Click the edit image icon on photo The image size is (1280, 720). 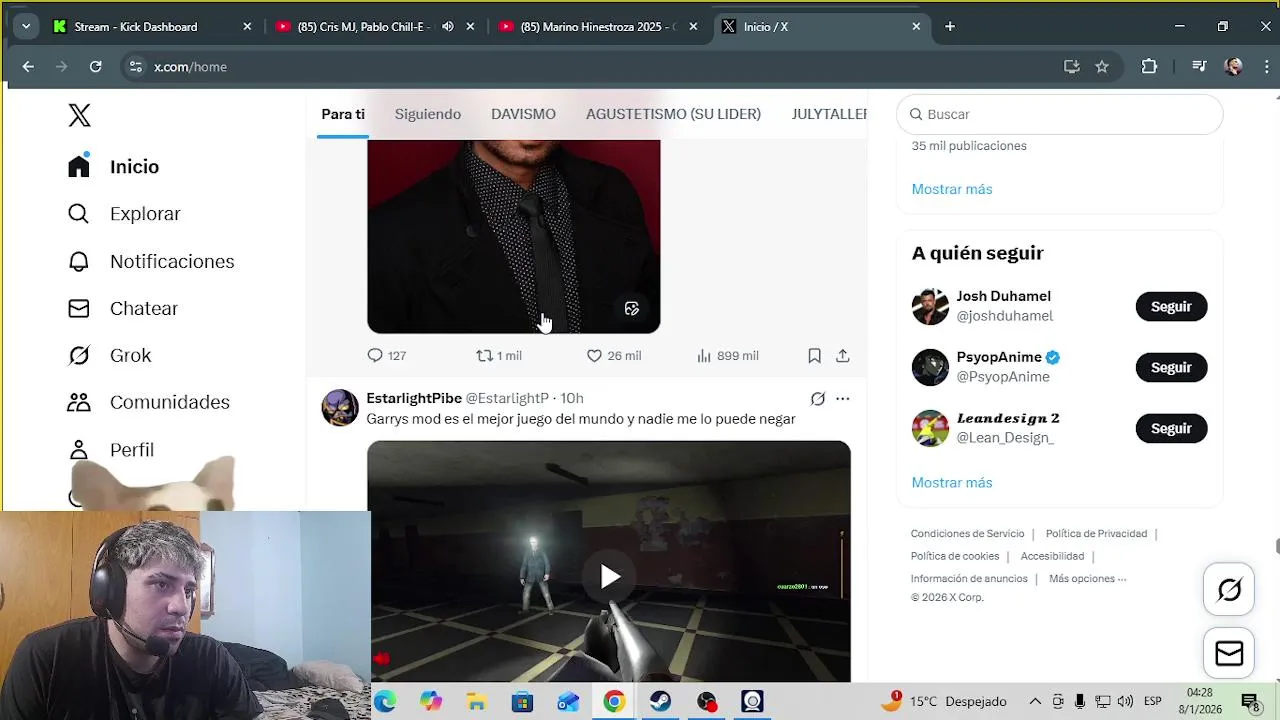(x=632, y=309)
